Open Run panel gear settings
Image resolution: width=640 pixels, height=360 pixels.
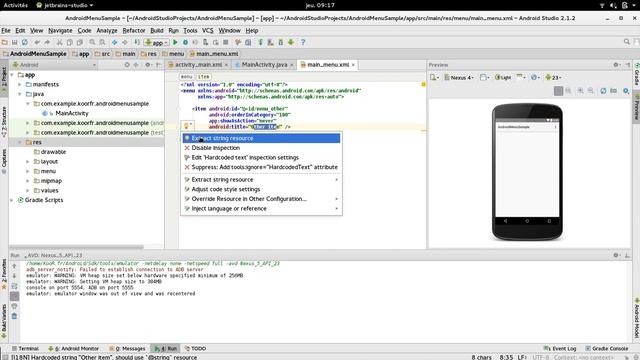click(616, 255)
